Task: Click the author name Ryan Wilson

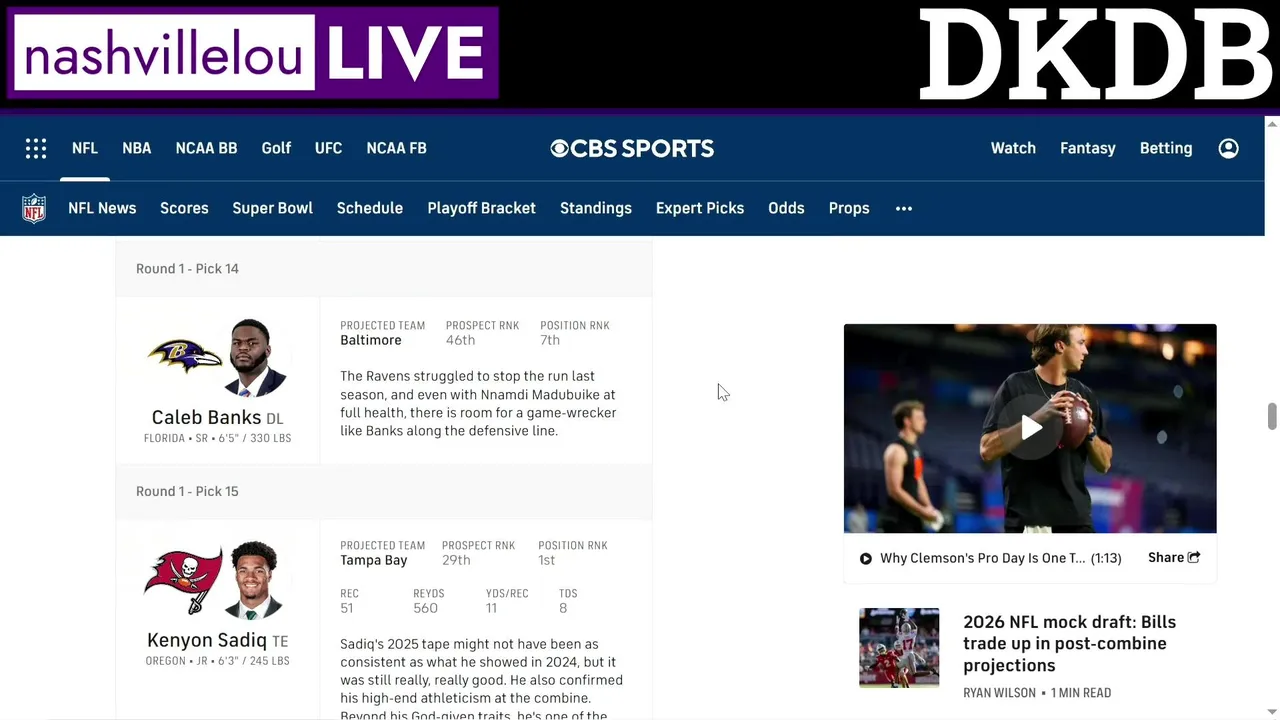Action: click(x=1000, y=692)
